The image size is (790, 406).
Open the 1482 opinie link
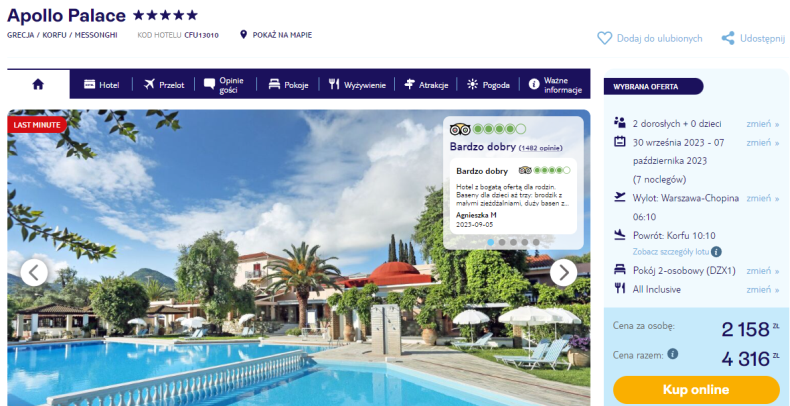coord(541,148)
